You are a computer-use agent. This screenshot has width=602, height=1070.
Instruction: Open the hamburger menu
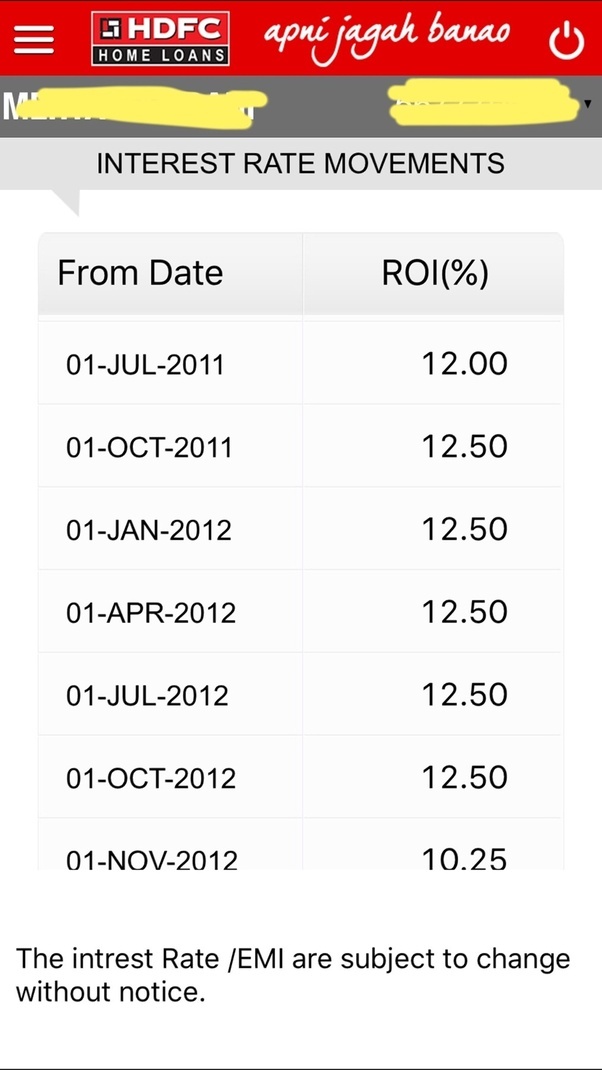[x=33, y=40]
